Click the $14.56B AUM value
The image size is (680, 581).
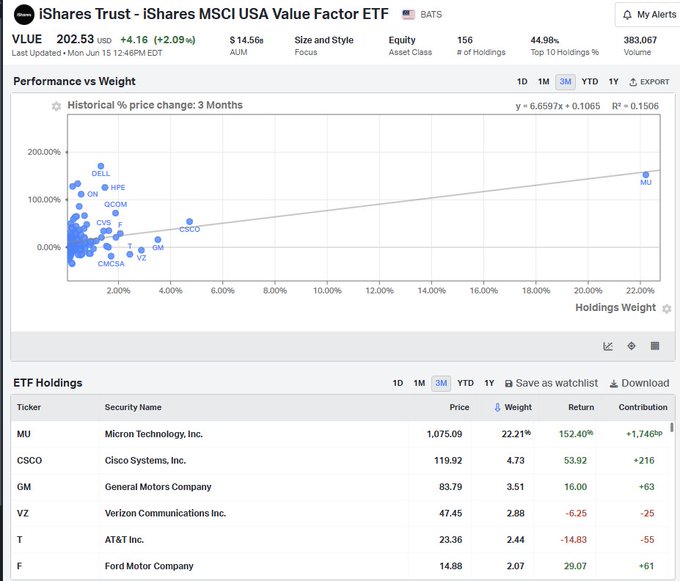pyautogui.click(x=246, y=40)
